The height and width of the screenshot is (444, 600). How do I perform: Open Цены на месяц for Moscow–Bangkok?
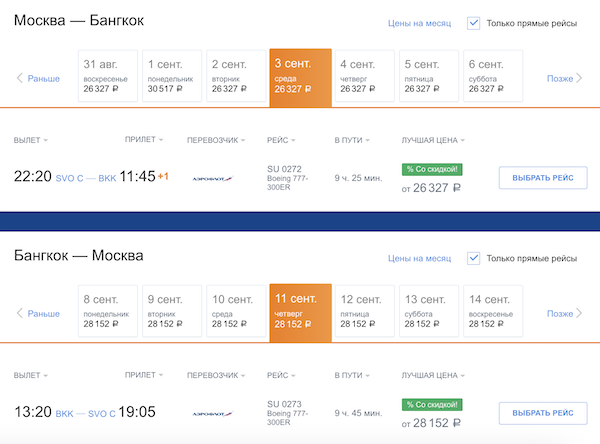[419, 23]
